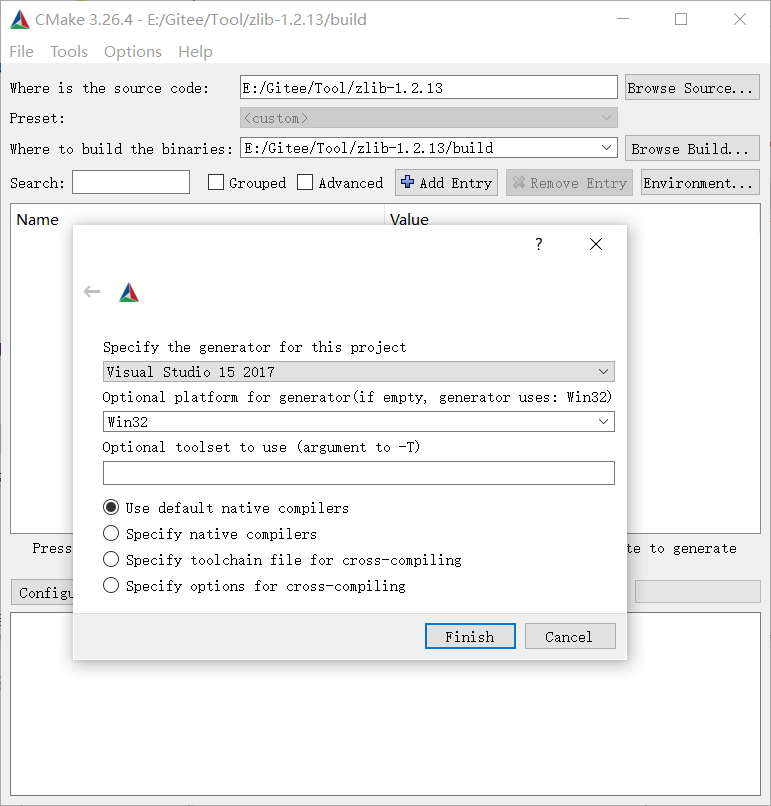
Task: Click the Add Entry button
Action: [x=446, y=182]
